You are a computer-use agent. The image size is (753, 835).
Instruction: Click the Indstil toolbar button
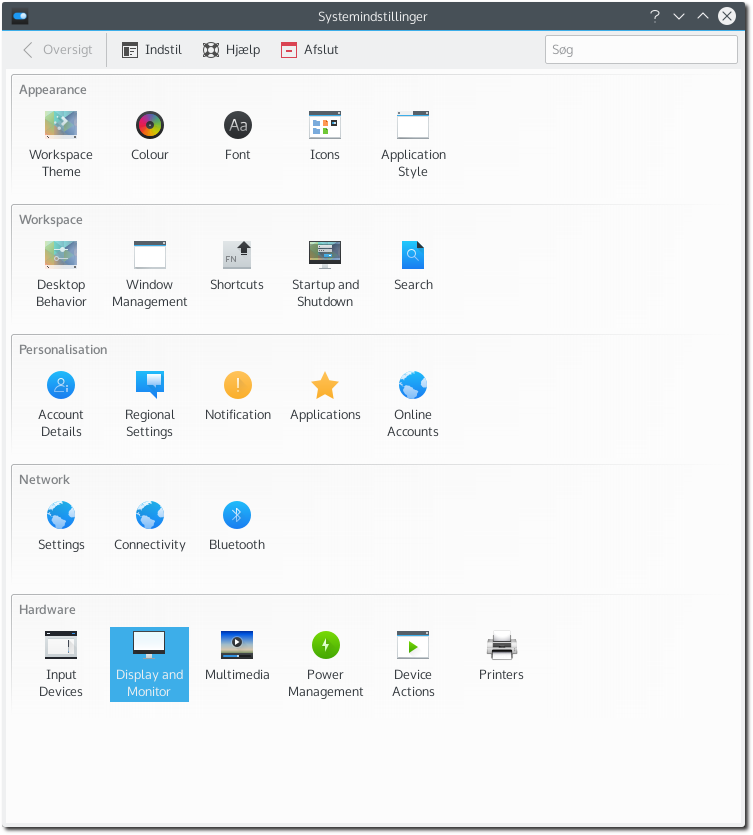tap(152, 50)
